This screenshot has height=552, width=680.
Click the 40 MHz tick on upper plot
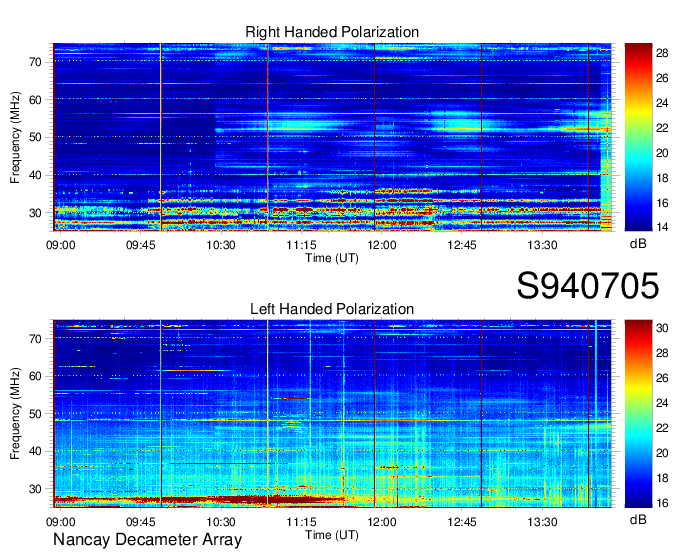(x=36, y=175)
